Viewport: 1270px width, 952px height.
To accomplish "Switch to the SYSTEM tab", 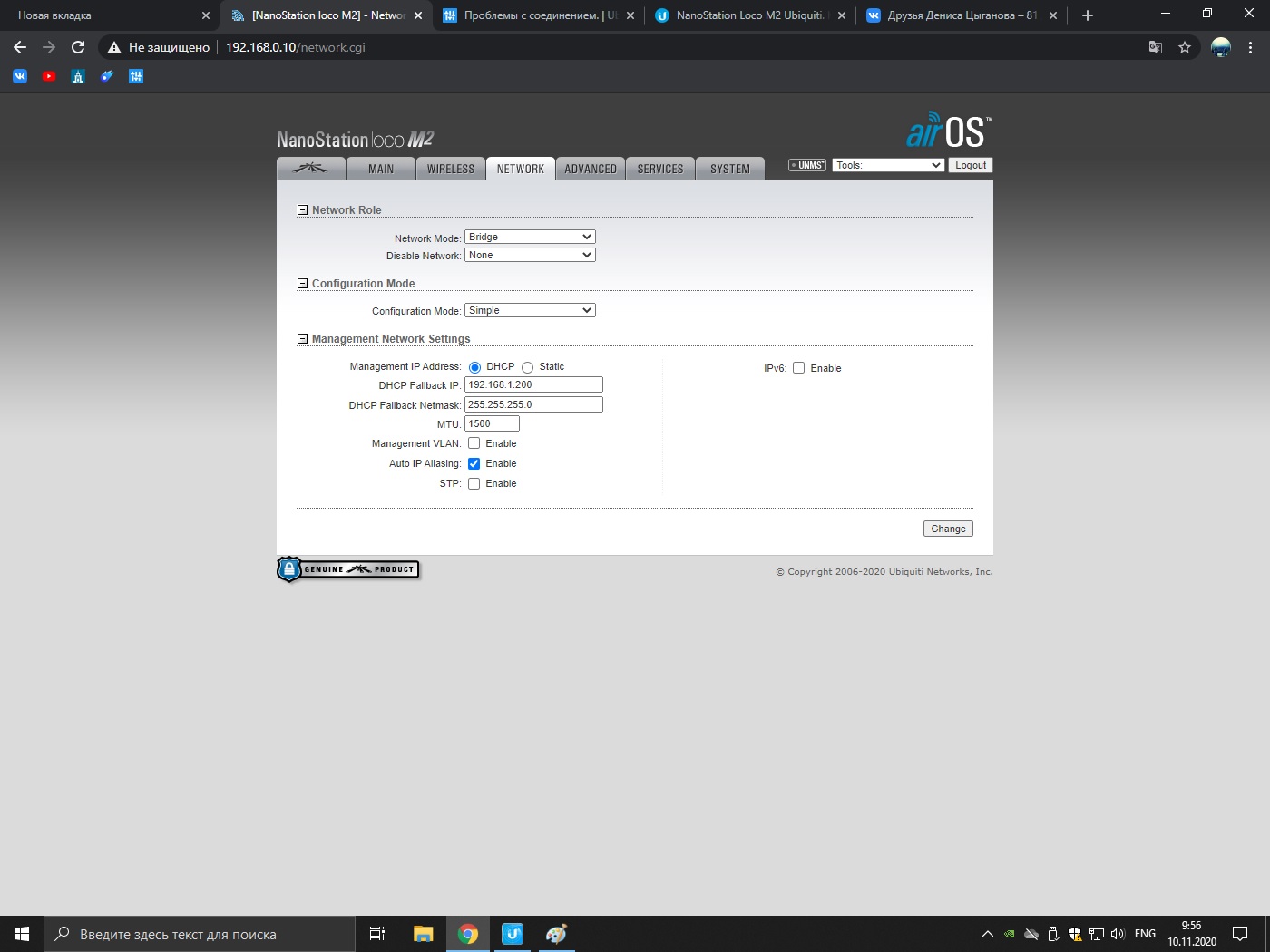I will 730,169.
